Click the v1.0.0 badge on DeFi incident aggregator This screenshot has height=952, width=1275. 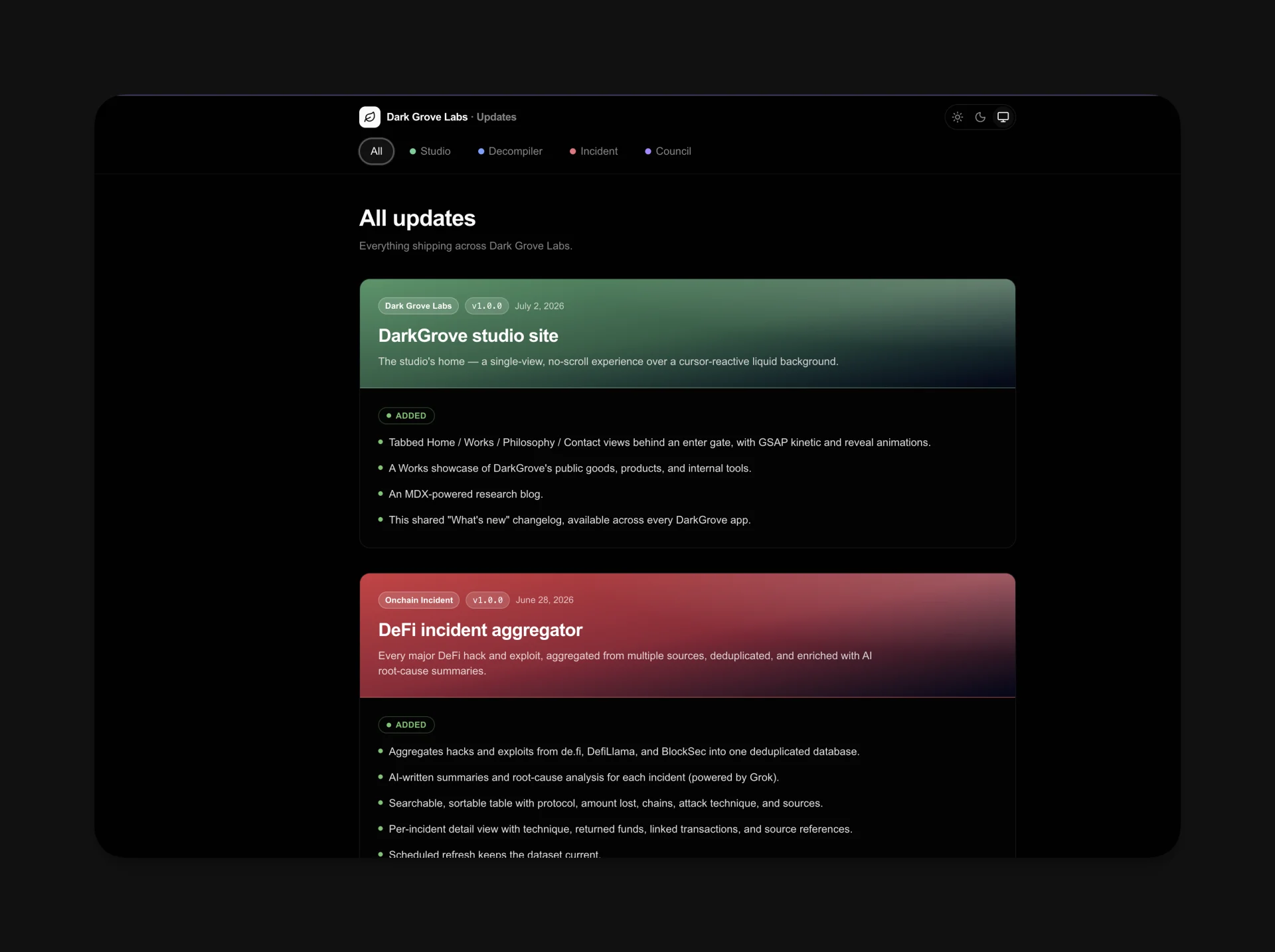point(487,600)
